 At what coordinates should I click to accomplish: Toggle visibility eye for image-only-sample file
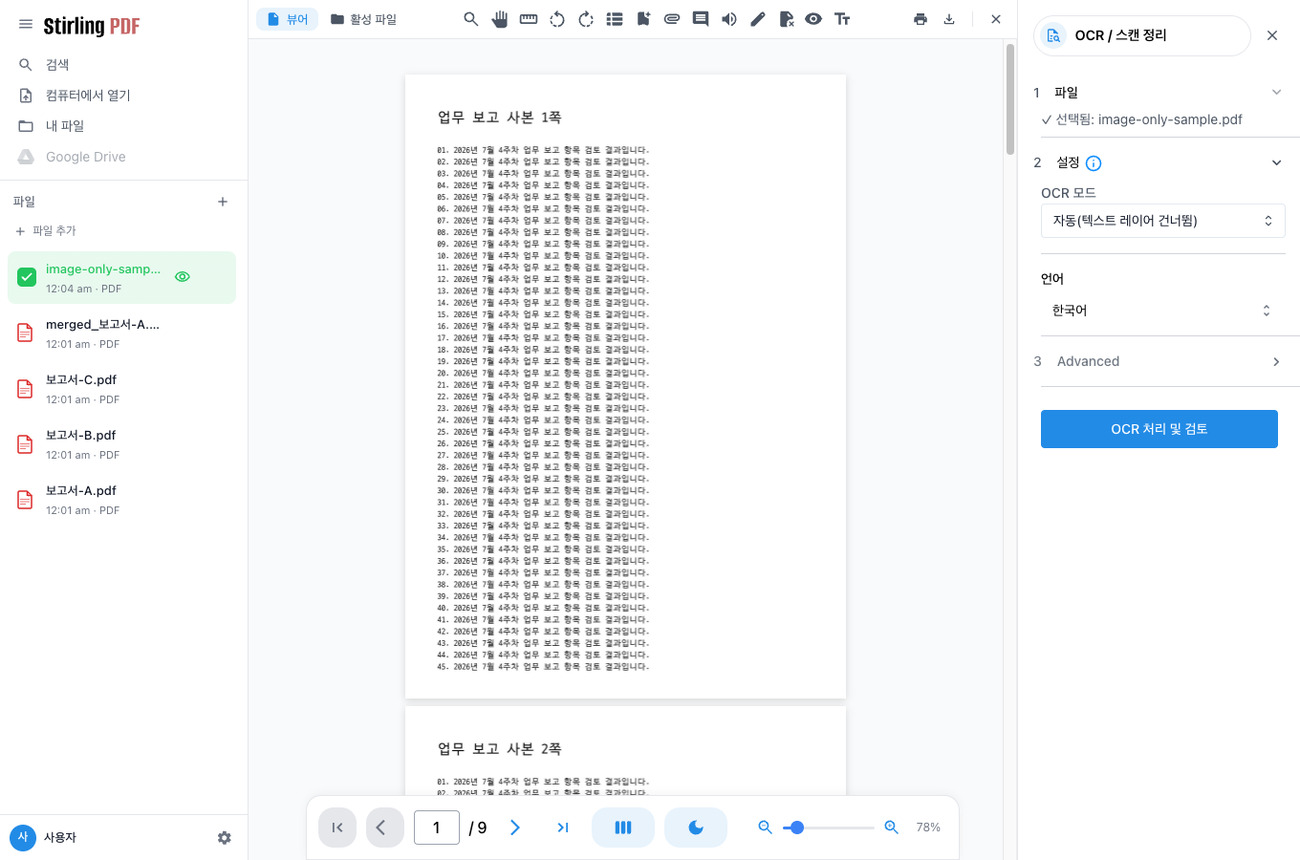pos(182,277)
